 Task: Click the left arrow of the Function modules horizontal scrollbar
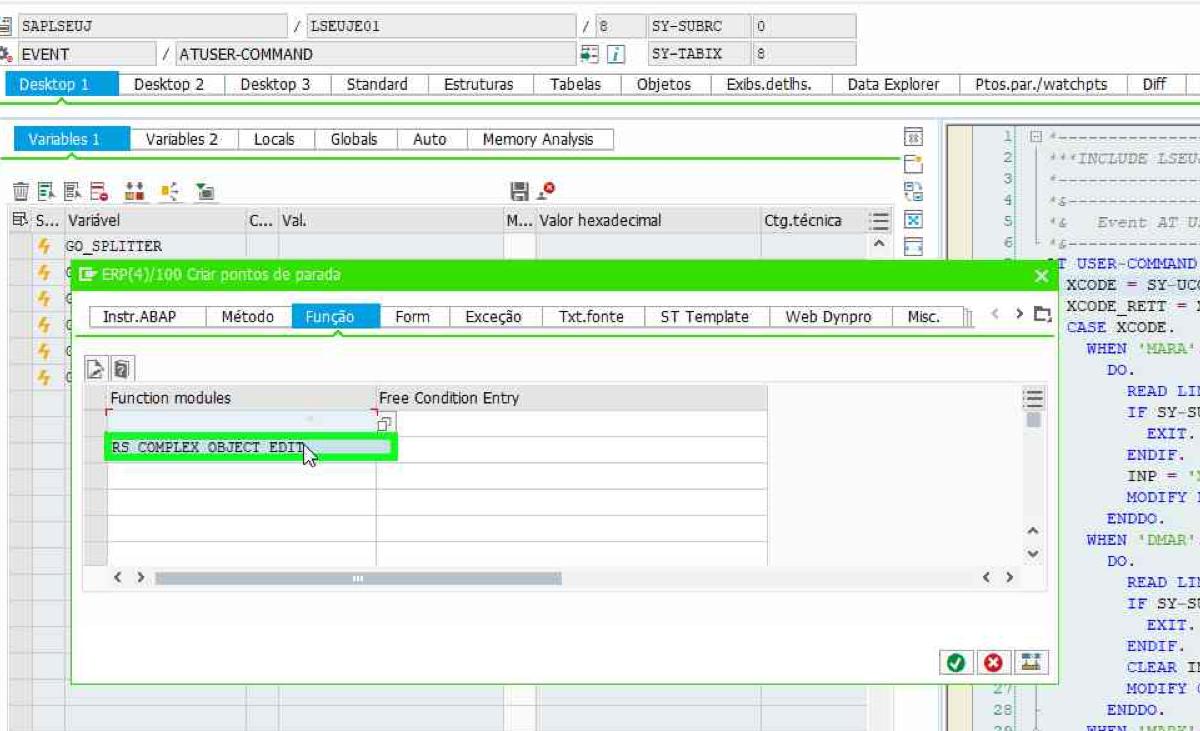[x=118, y=577]
